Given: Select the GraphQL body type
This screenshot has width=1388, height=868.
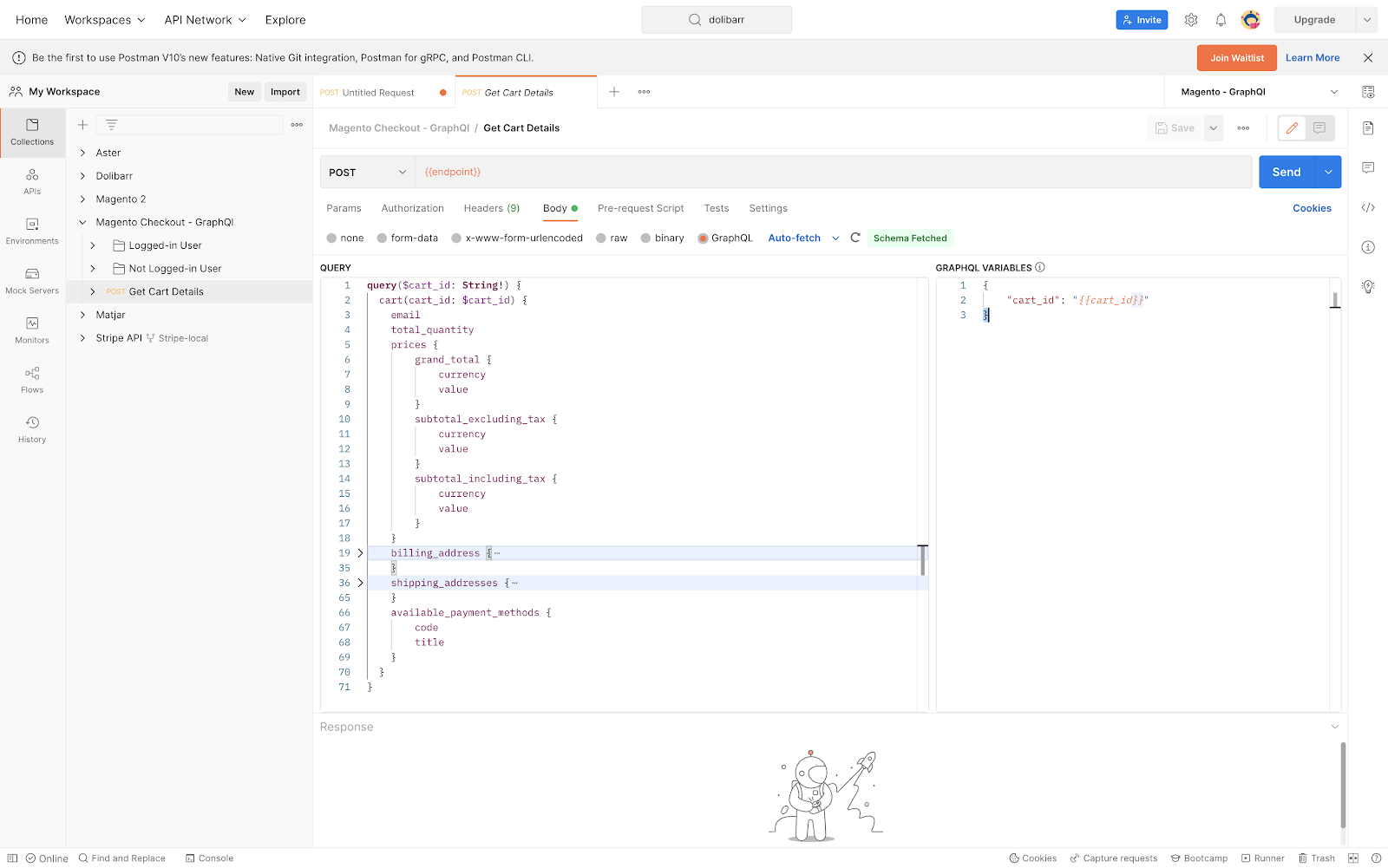Looking at the screenshot, I should point(703,238).
